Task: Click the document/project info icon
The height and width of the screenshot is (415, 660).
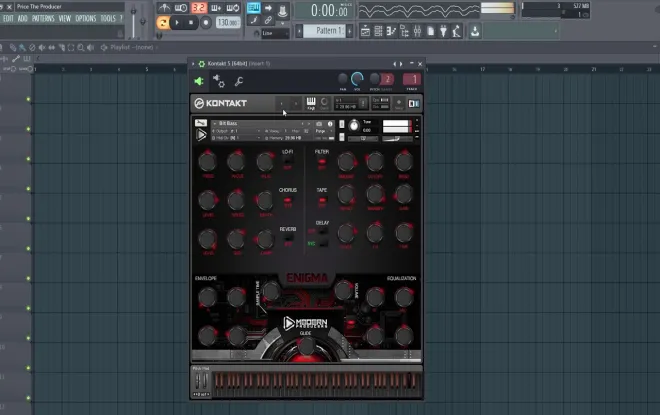Action: click(x=431, y=31)
